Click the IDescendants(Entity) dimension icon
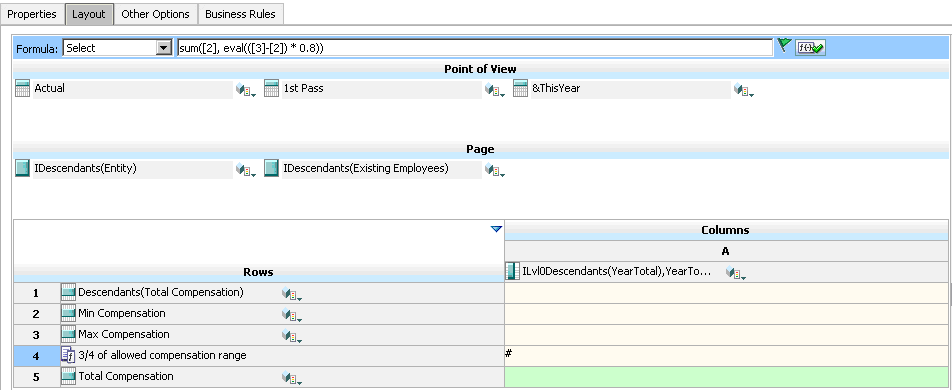Screen dimensions: 952x391 pyautogui.click(x=22, y=168)
